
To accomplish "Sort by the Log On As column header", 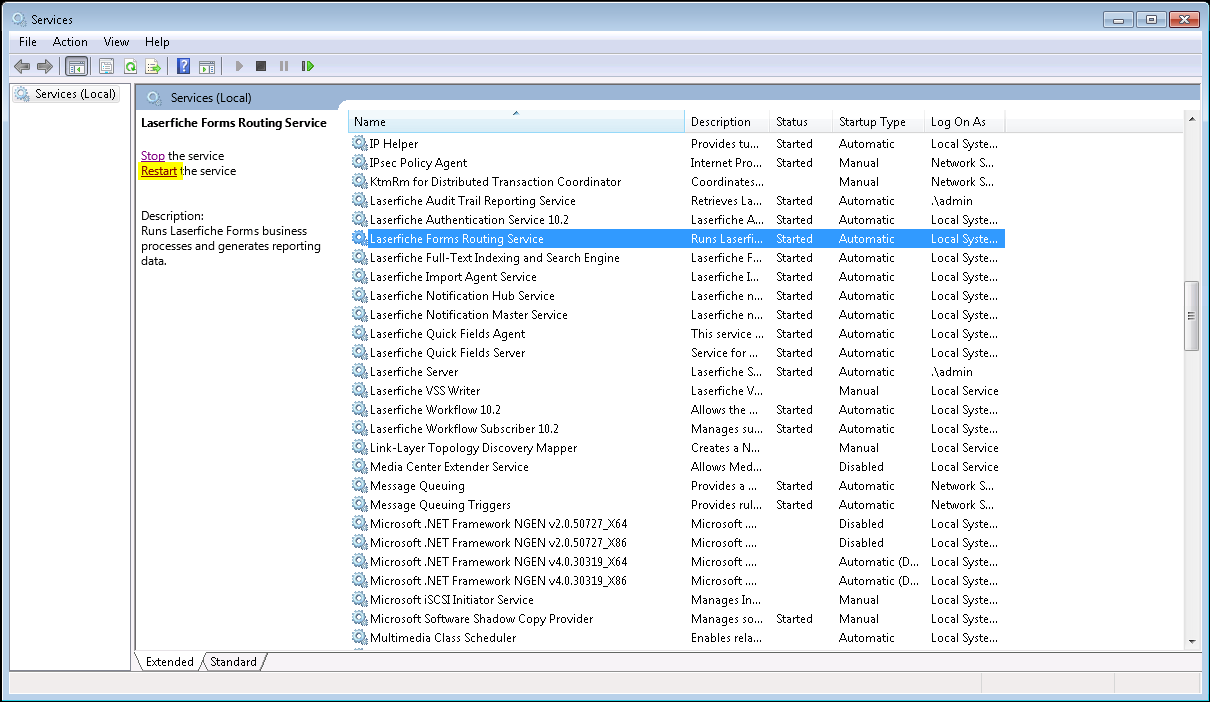I will click(x=964, y=122).
